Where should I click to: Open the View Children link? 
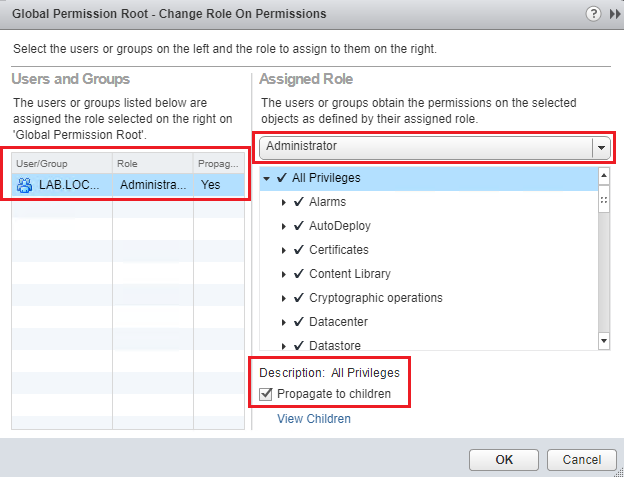coord(314,419)
